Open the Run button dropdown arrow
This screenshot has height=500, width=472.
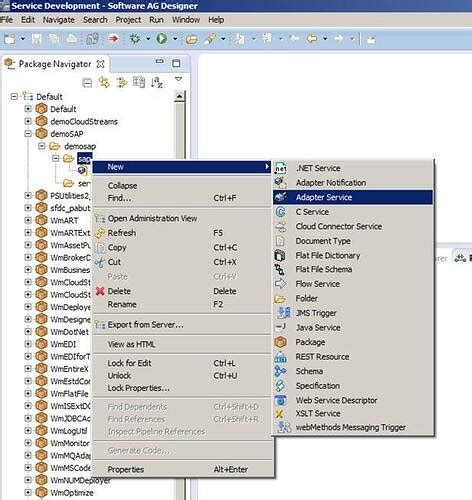(x=175, y=39)
